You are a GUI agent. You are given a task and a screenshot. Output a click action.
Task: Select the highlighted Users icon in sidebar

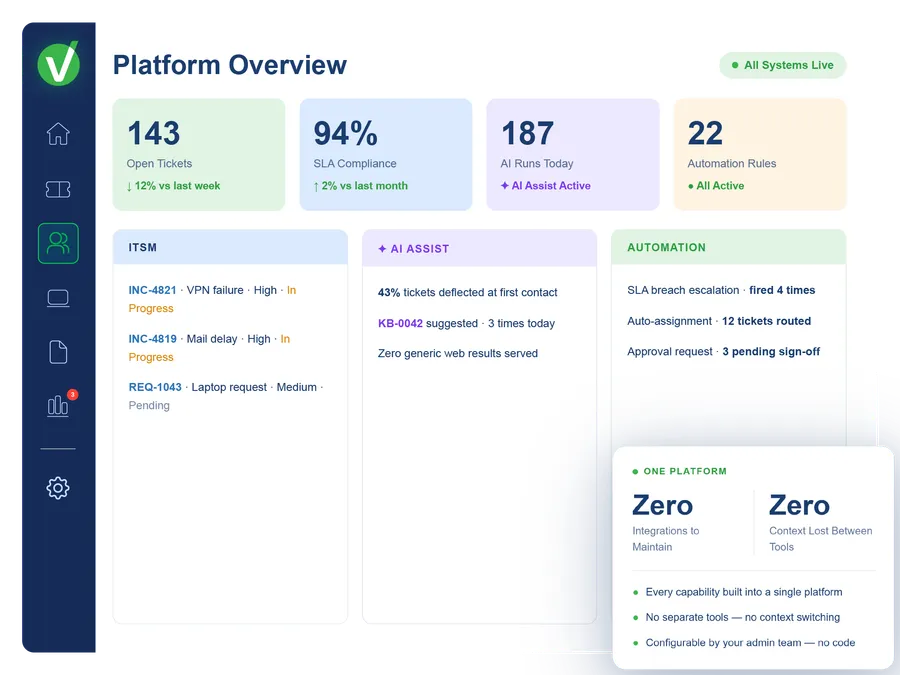coord(58,243)
